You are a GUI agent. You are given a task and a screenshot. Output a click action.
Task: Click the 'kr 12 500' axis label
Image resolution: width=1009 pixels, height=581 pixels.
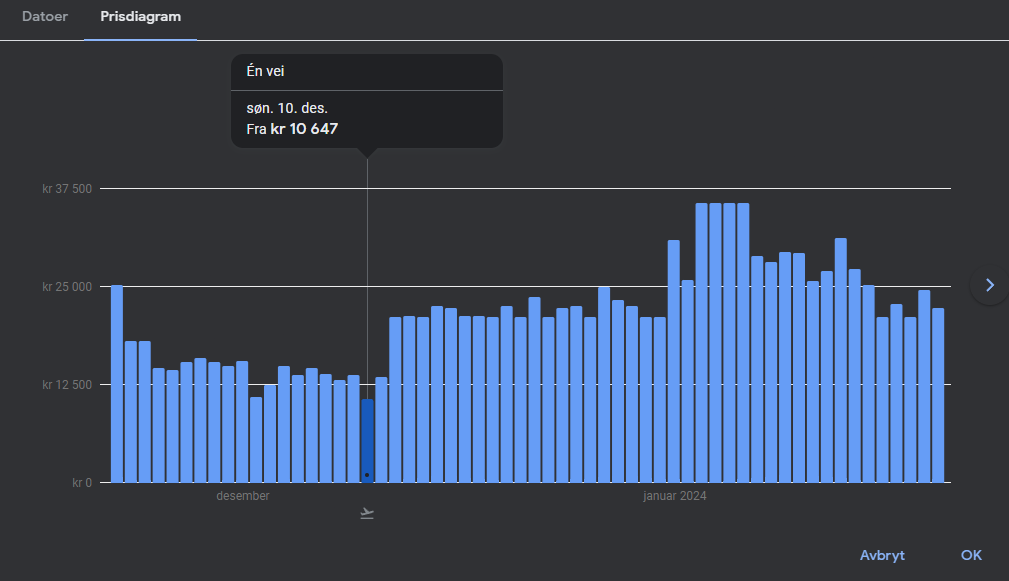[67, 385]
